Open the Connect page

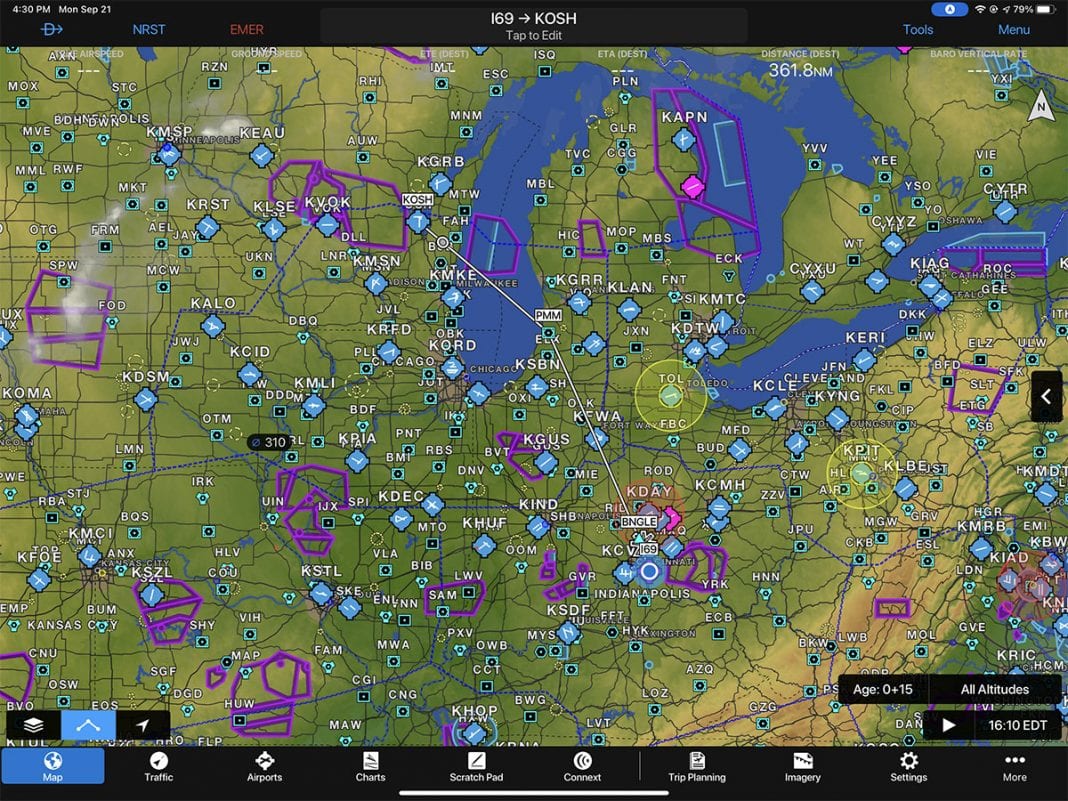pos(582,766)
